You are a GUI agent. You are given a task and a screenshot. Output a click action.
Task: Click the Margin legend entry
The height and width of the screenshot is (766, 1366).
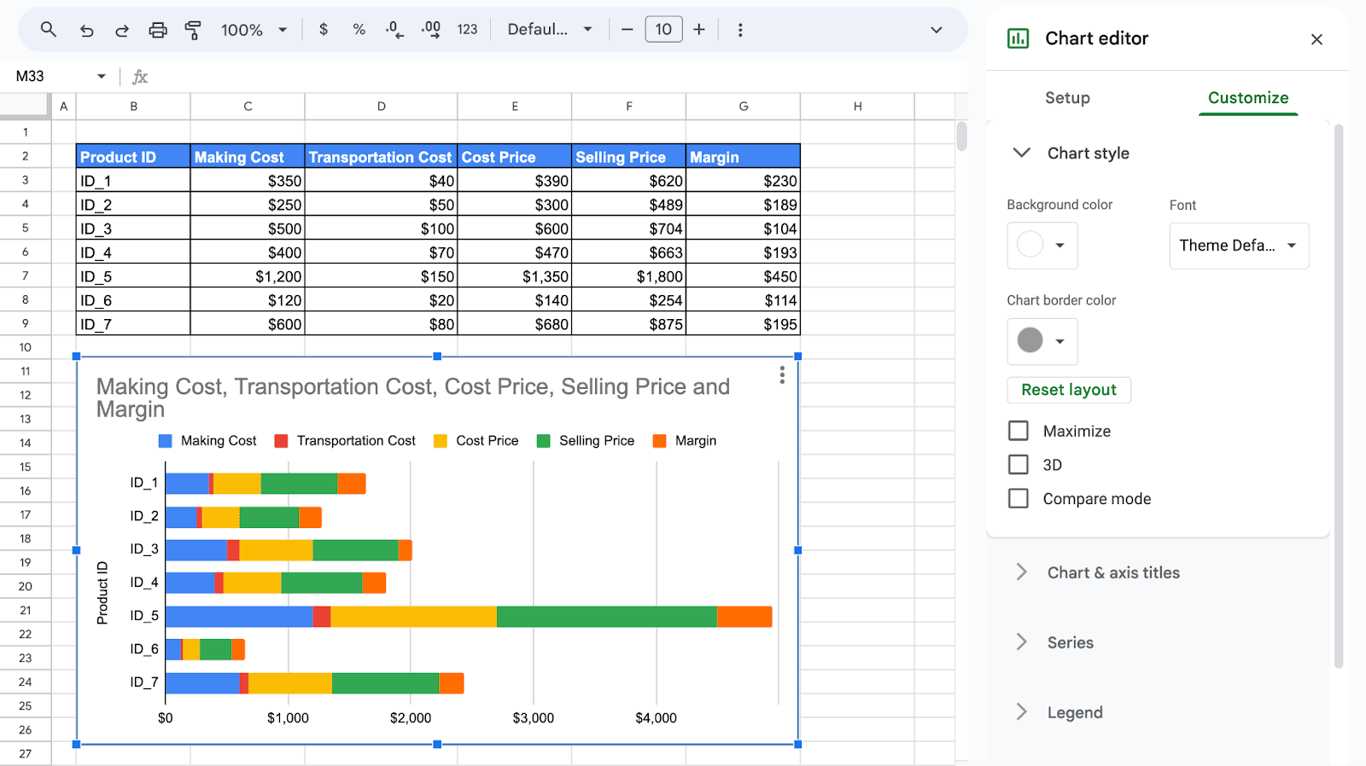coord(685,441)
